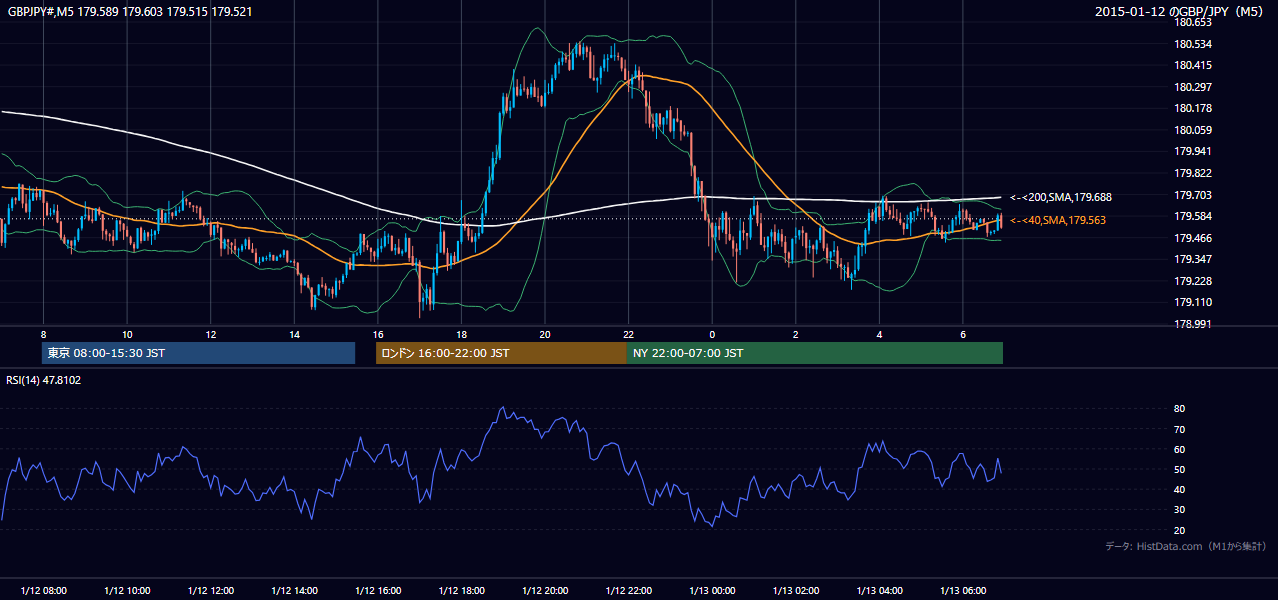The height and width of the screenshot is (600, 1278).
Task: Click the 40 SMA 179.563 label
Action: point(1057,220)
